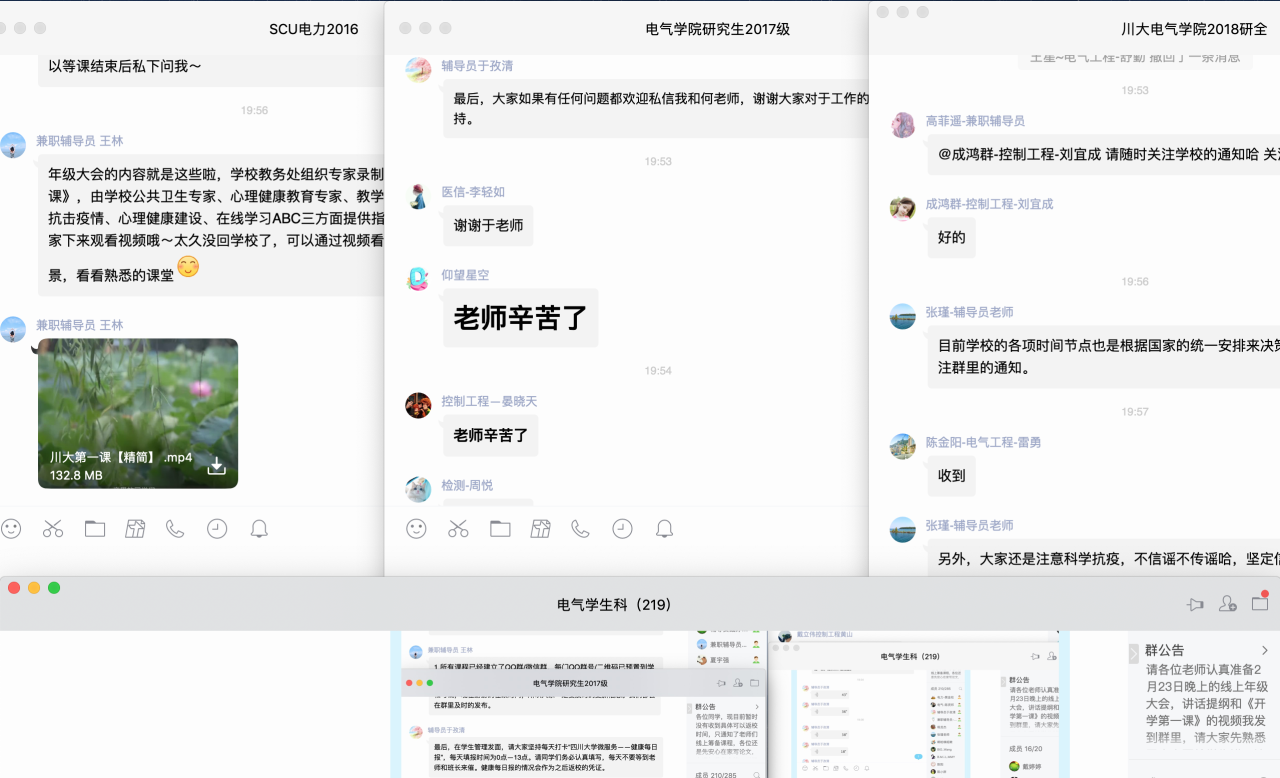Open emoji picker in 电气学院研究生2017级 chat

(417, 529)
